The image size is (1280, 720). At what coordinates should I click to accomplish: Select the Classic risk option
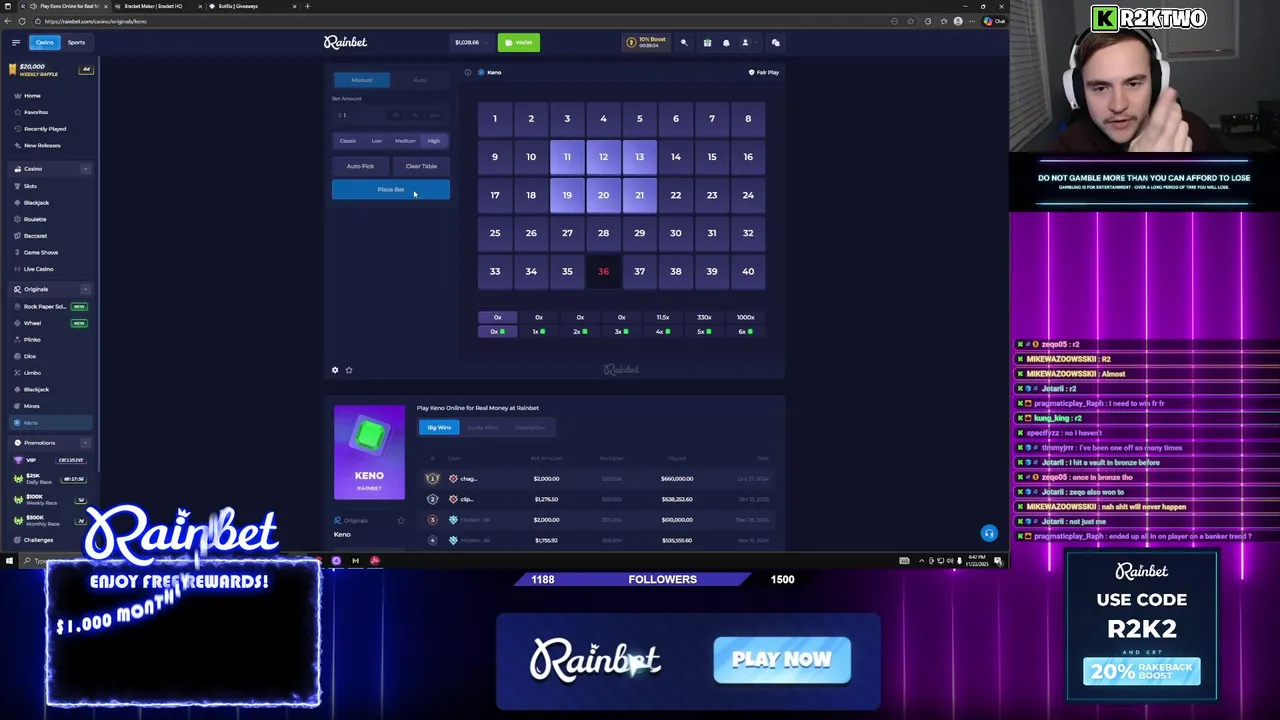pos(348,141)
